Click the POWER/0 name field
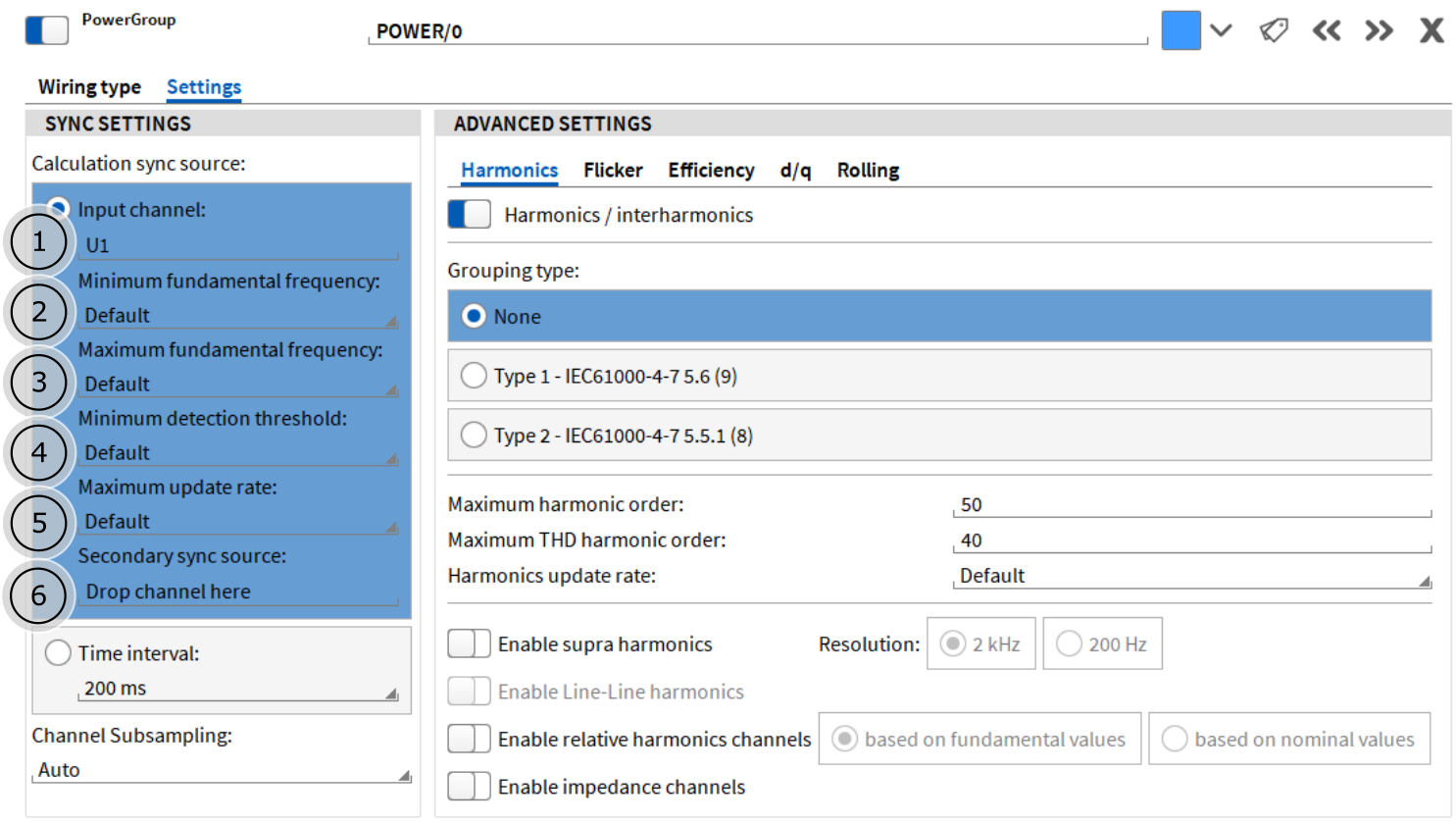The width and height of the screenshot is (1456, 823). [x=758, y=31]
